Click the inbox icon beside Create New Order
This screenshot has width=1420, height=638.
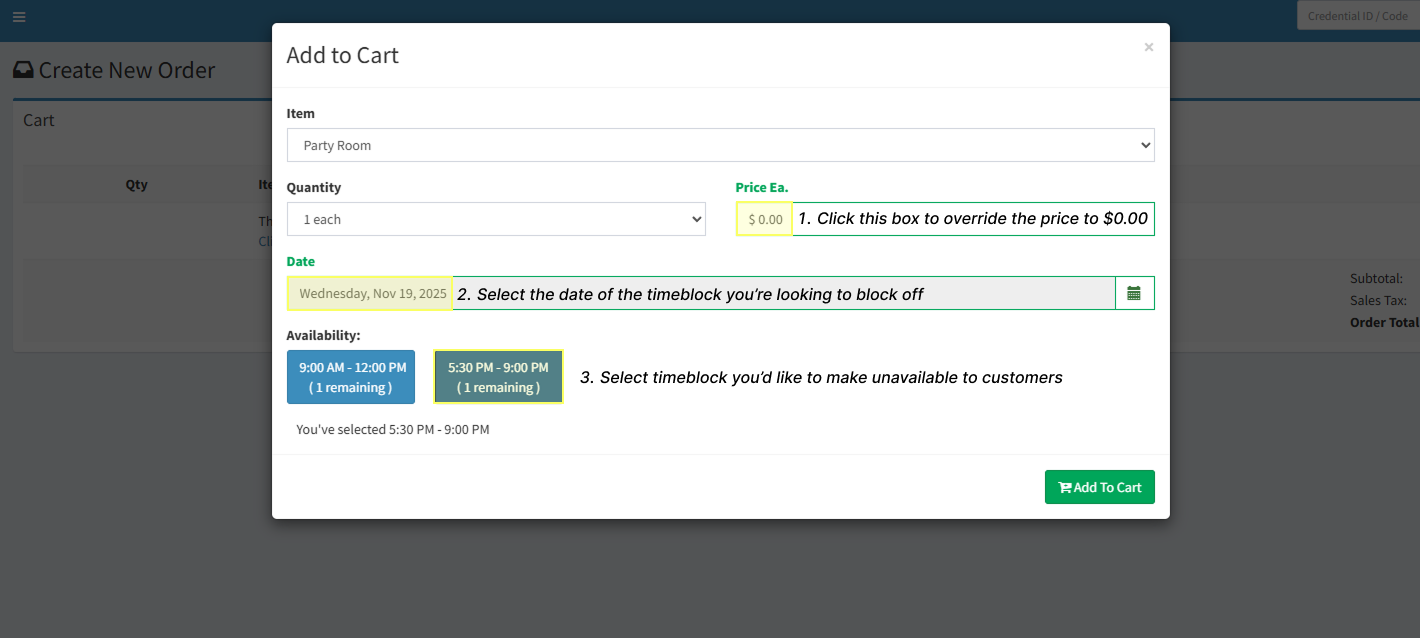[23, 71]
